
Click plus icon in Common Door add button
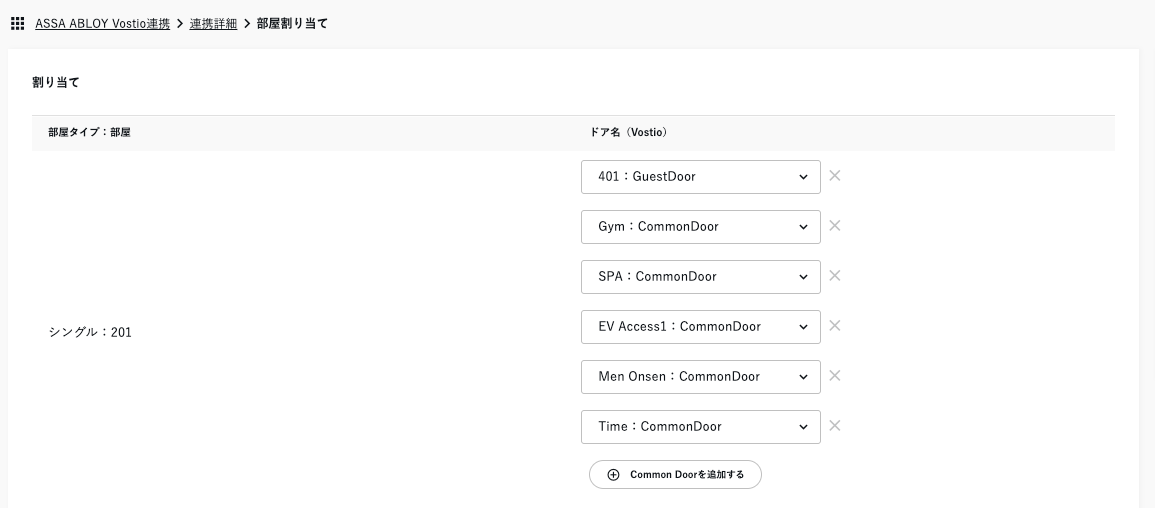[x=614, y=475]
